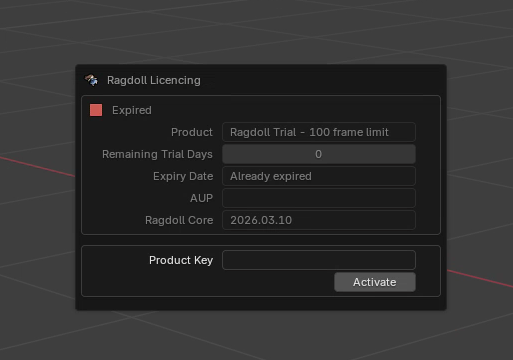
Task: Click the Ragdoll logo icon in dialog header
Action: [x=91, y=80]
